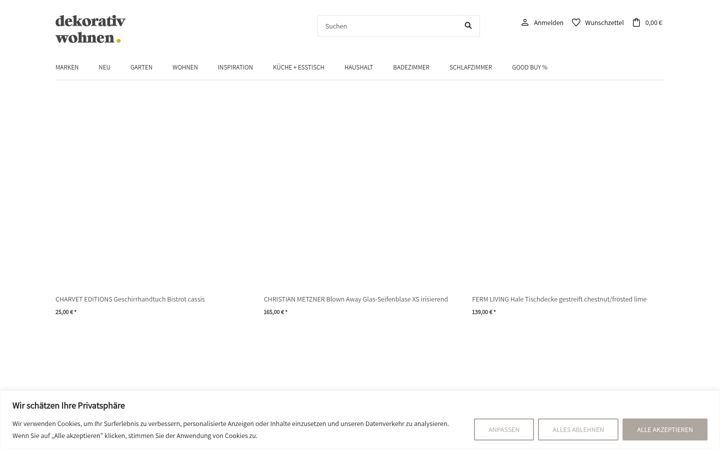Open the GOOD BUY % category
This screenshot has width=720, height=450.
pos(529,67)
